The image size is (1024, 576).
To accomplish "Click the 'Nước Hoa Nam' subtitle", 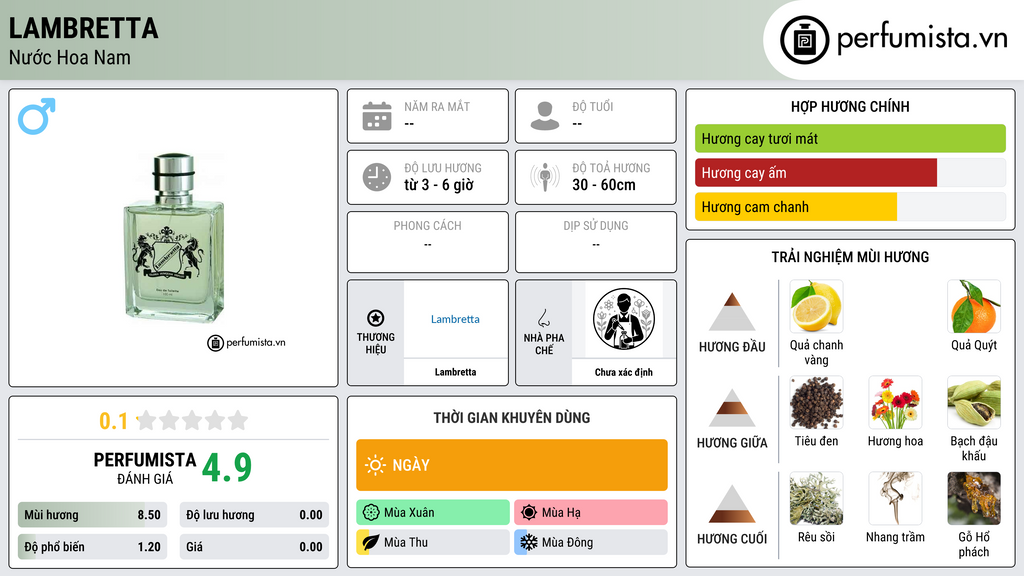I will tap(69, 57).
